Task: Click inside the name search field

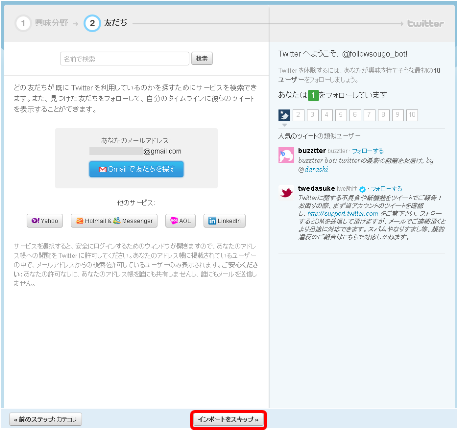Action: (x=125, y=59)
